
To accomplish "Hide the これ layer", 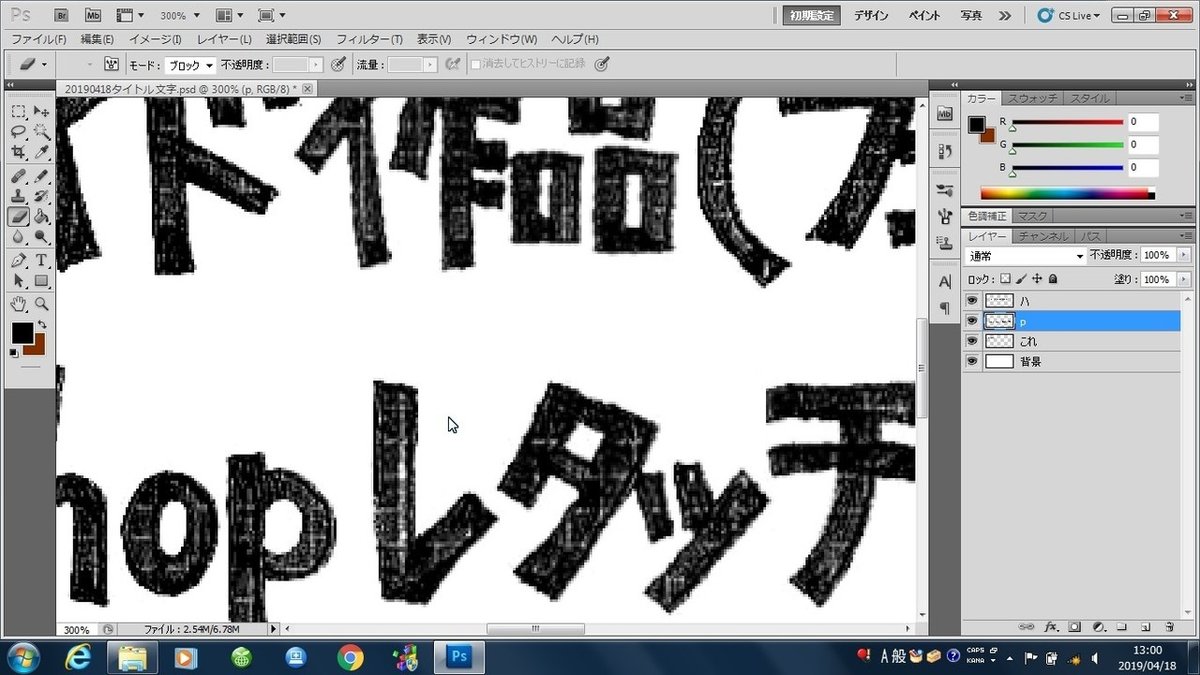I will tap(972, 341).
